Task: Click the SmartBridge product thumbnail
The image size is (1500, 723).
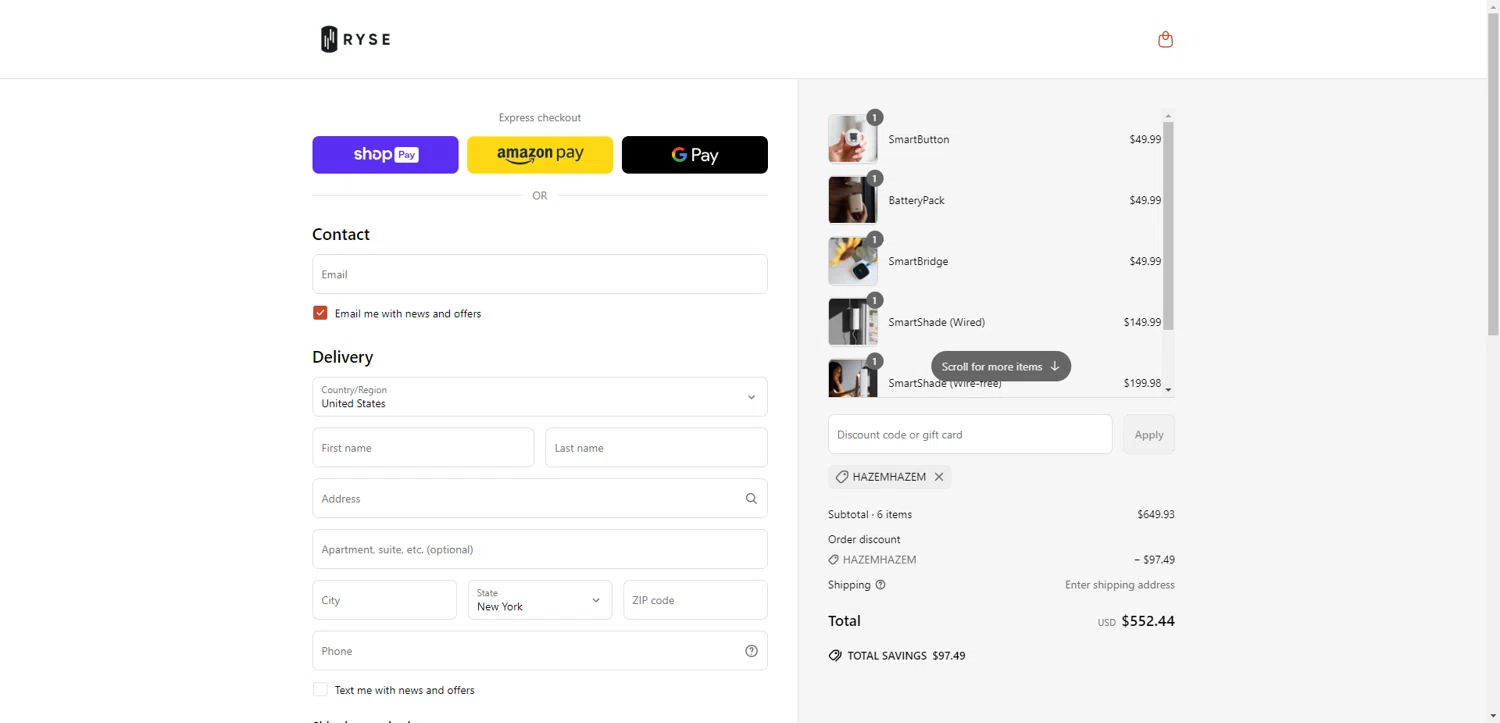Action: [852, 261]
